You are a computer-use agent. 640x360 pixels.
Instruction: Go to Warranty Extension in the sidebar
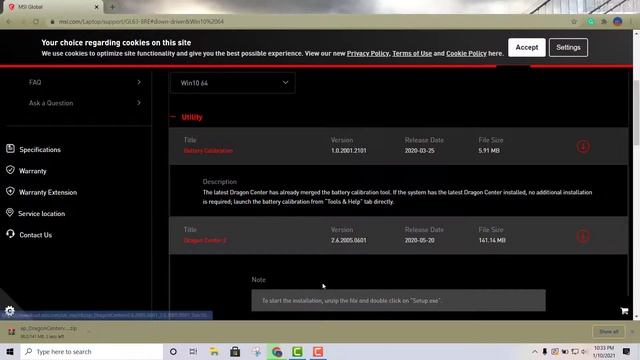(48, 192)
